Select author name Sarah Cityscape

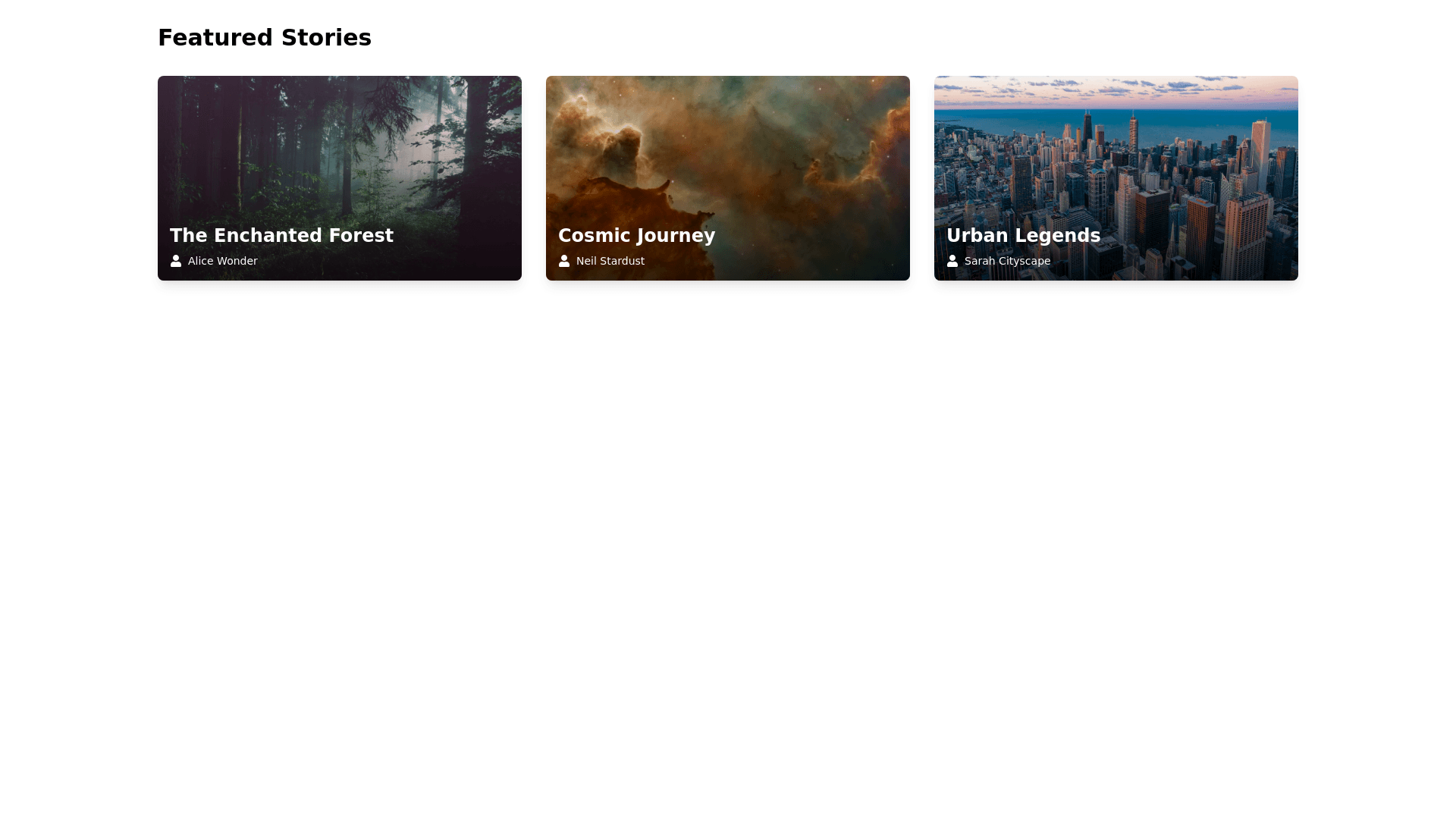coord(1007,261)
